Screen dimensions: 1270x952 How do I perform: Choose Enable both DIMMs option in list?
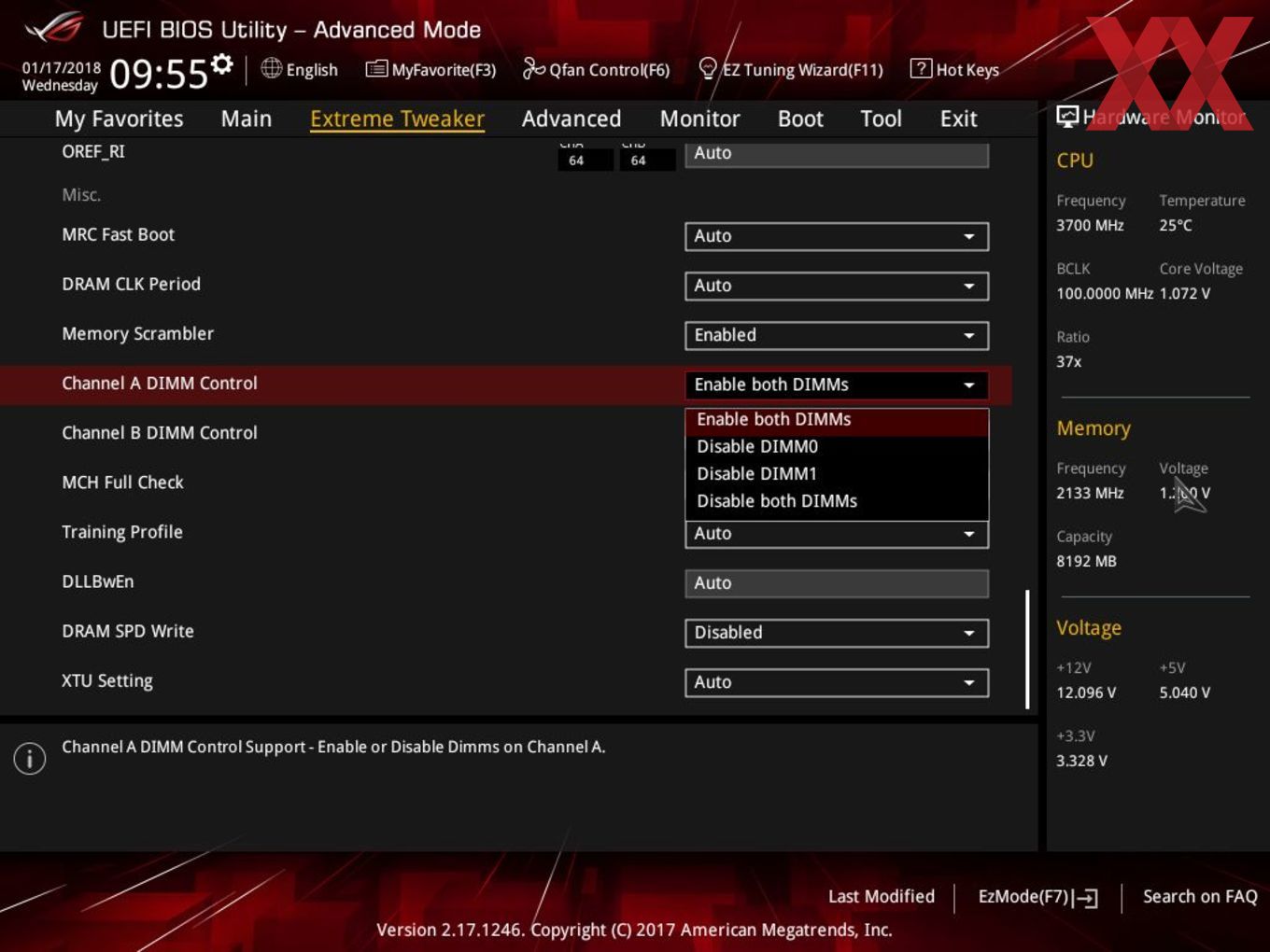click(837, 420)
